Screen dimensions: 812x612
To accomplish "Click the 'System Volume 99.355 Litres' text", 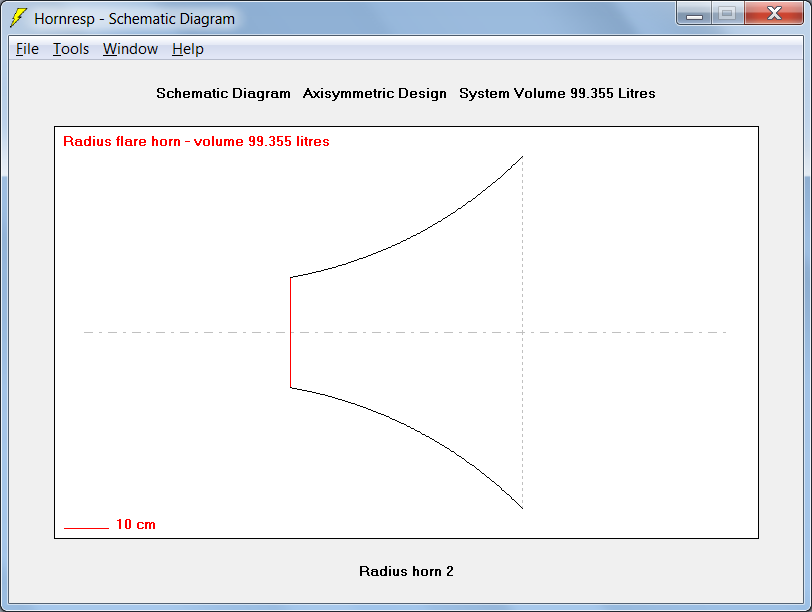I will (557, 93).
